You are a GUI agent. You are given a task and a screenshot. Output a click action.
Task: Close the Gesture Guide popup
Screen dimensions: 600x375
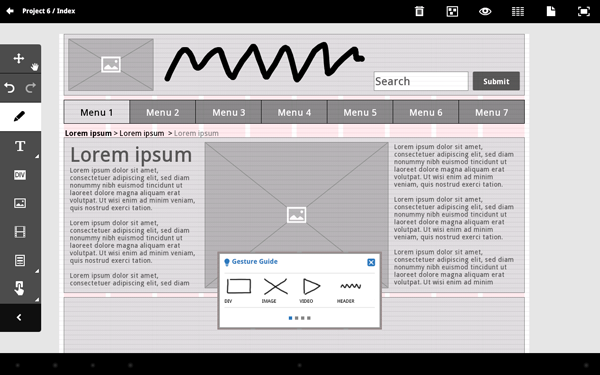(371, 262)
